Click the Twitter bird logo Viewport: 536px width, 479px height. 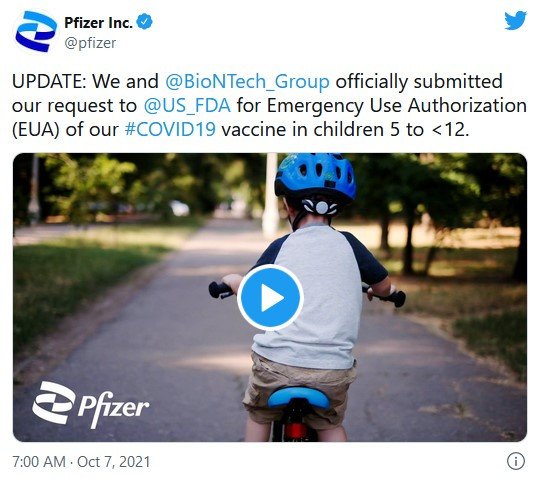pos(515,21)
